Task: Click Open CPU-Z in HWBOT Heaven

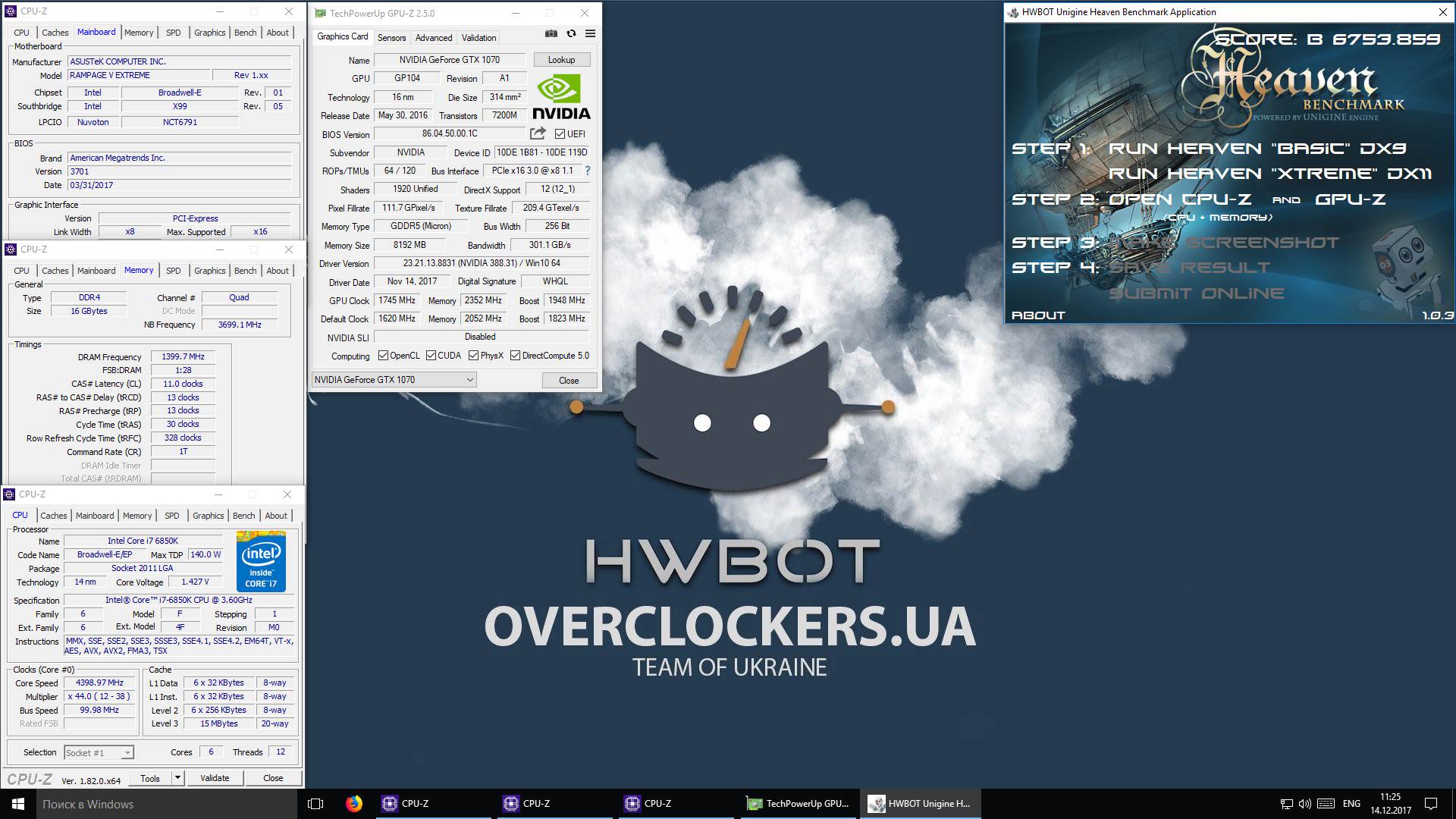Action: tap(1180, 199)
